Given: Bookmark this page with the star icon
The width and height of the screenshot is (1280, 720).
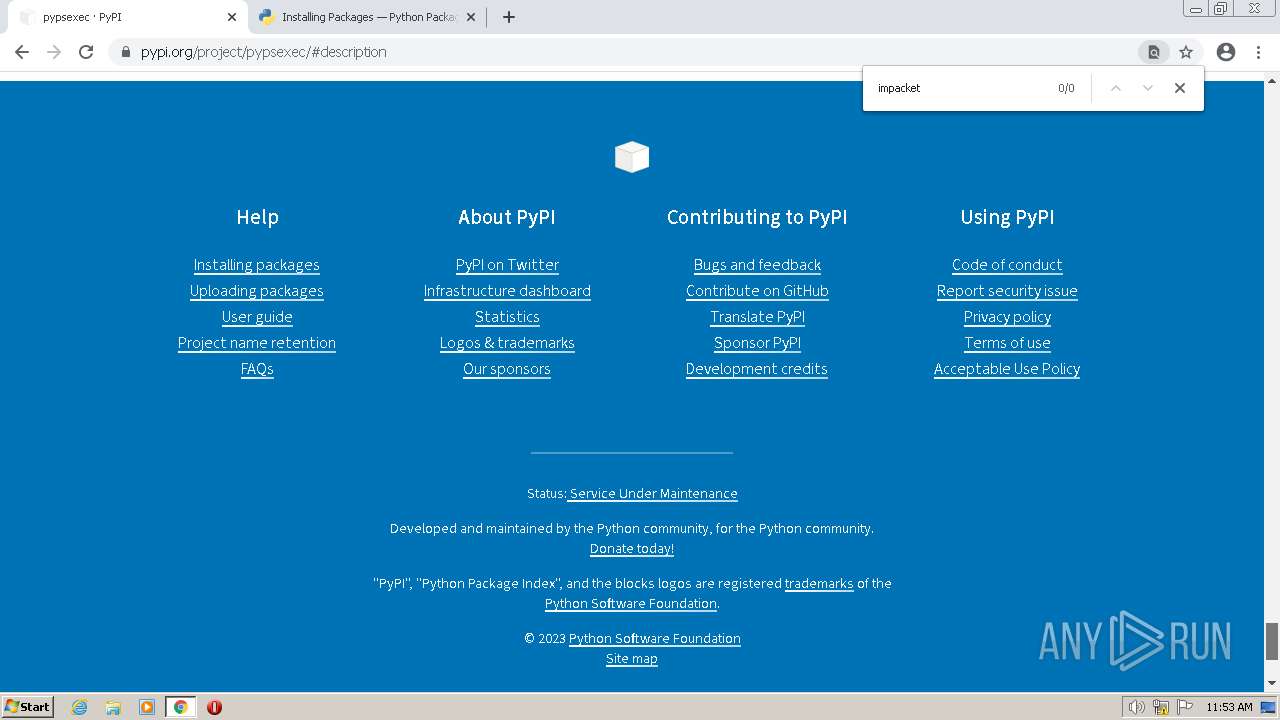Looking at the screenshot, I should coord(1186,52).
